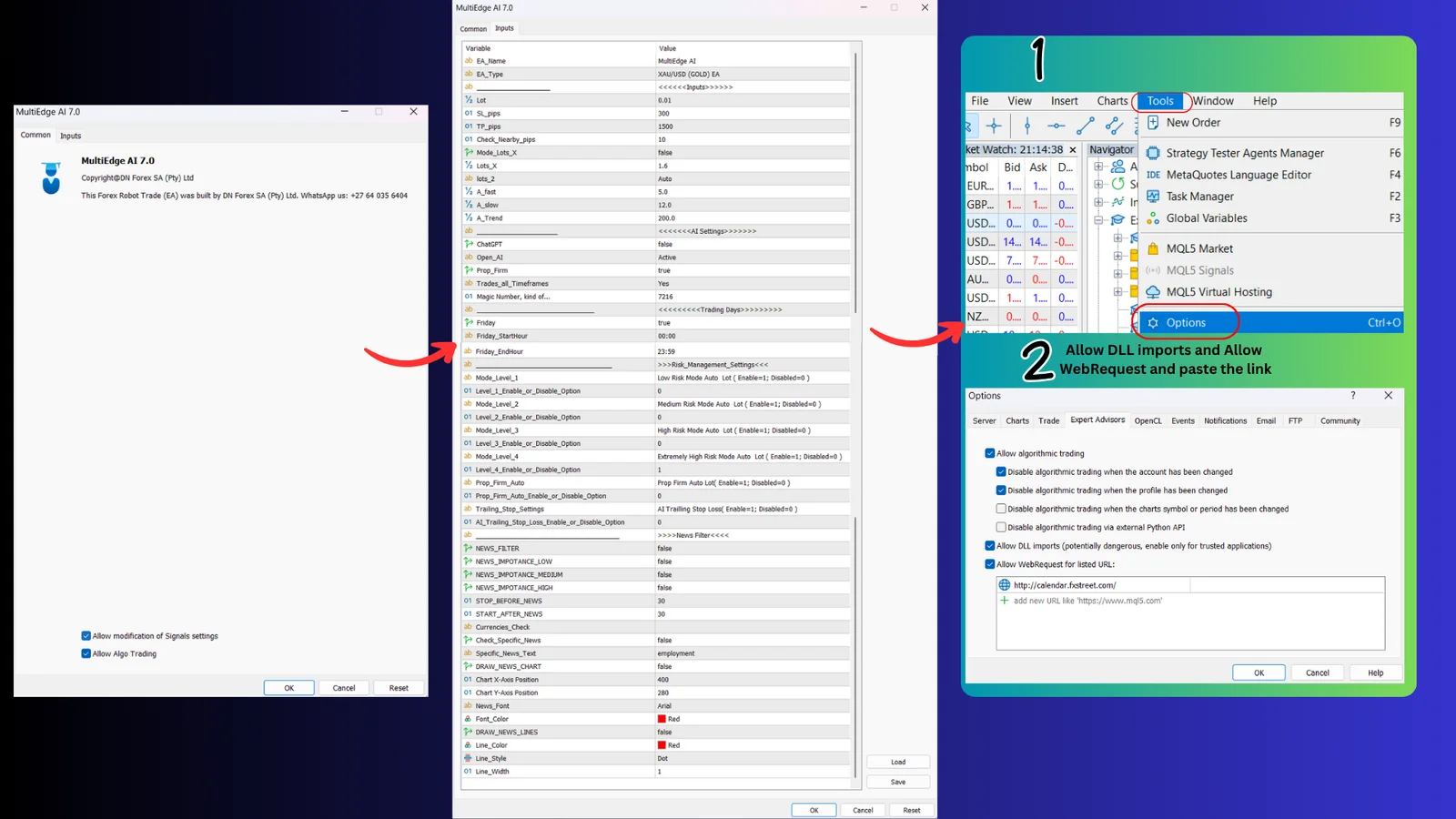Click the 'add new URL' placeholder field
1456x819 pixels.
[x=1087, y=601]
